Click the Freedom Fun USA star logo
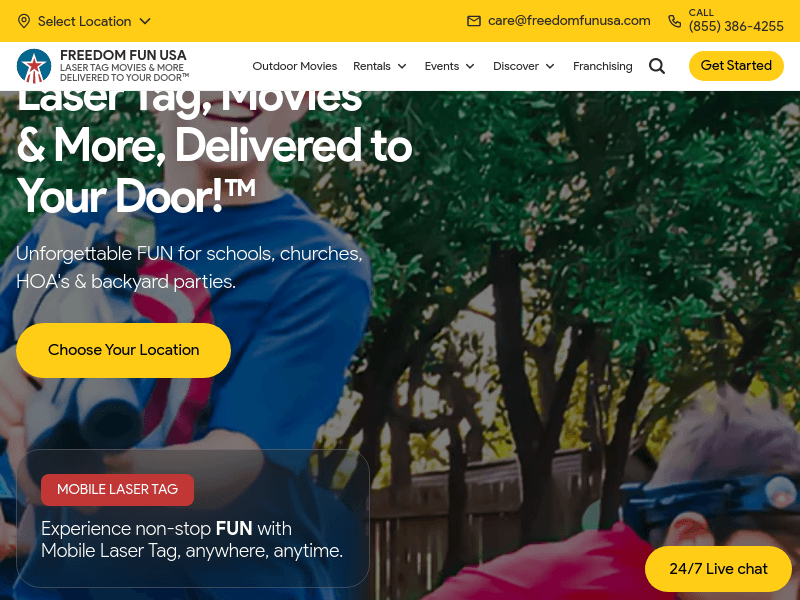The width and height of the screenshot is (800, 600). pyautogui.click(x=34, y=66)
